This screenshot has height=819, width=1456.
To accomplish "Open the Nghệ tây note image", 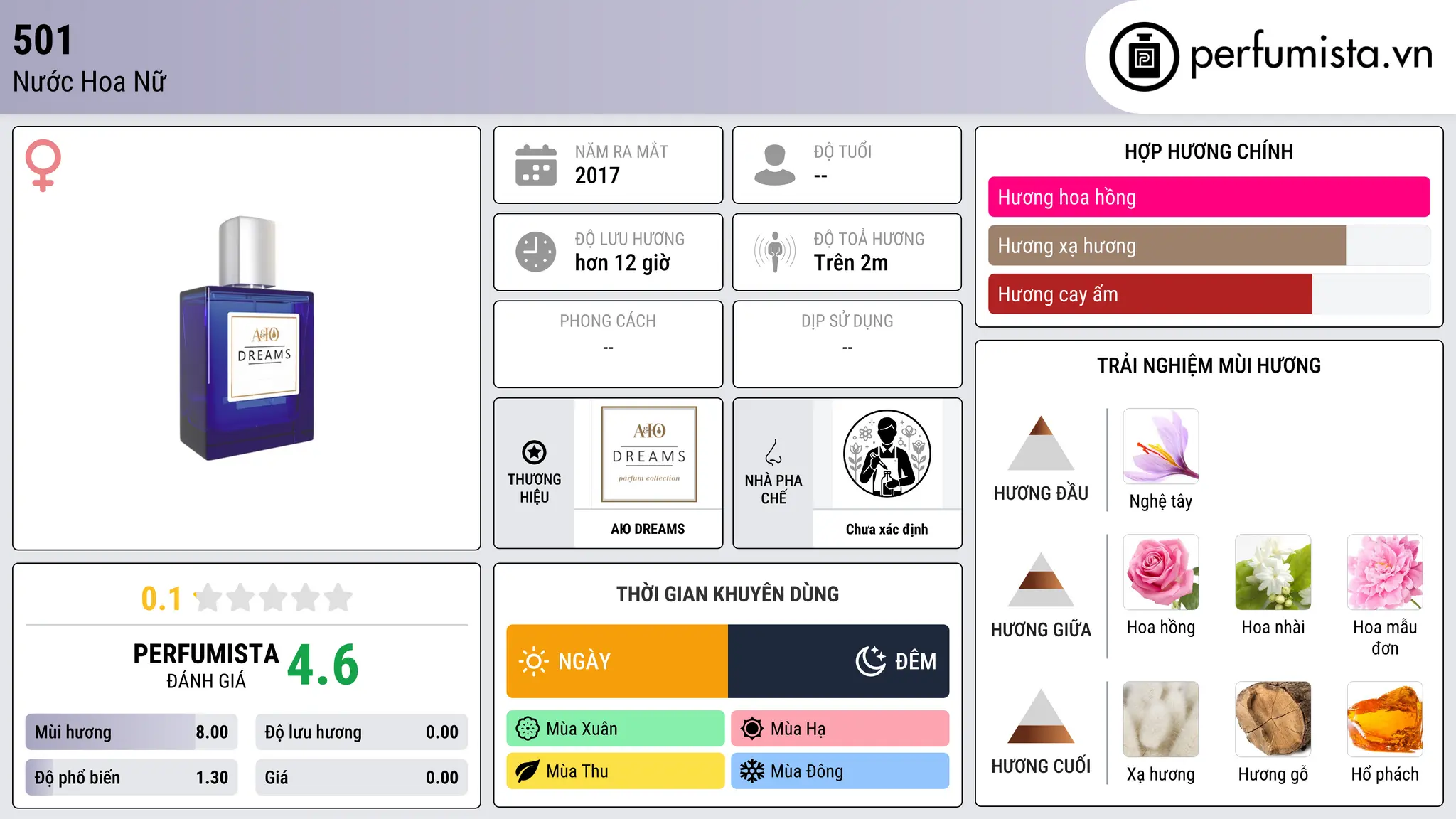I will tap(1161, 446).
